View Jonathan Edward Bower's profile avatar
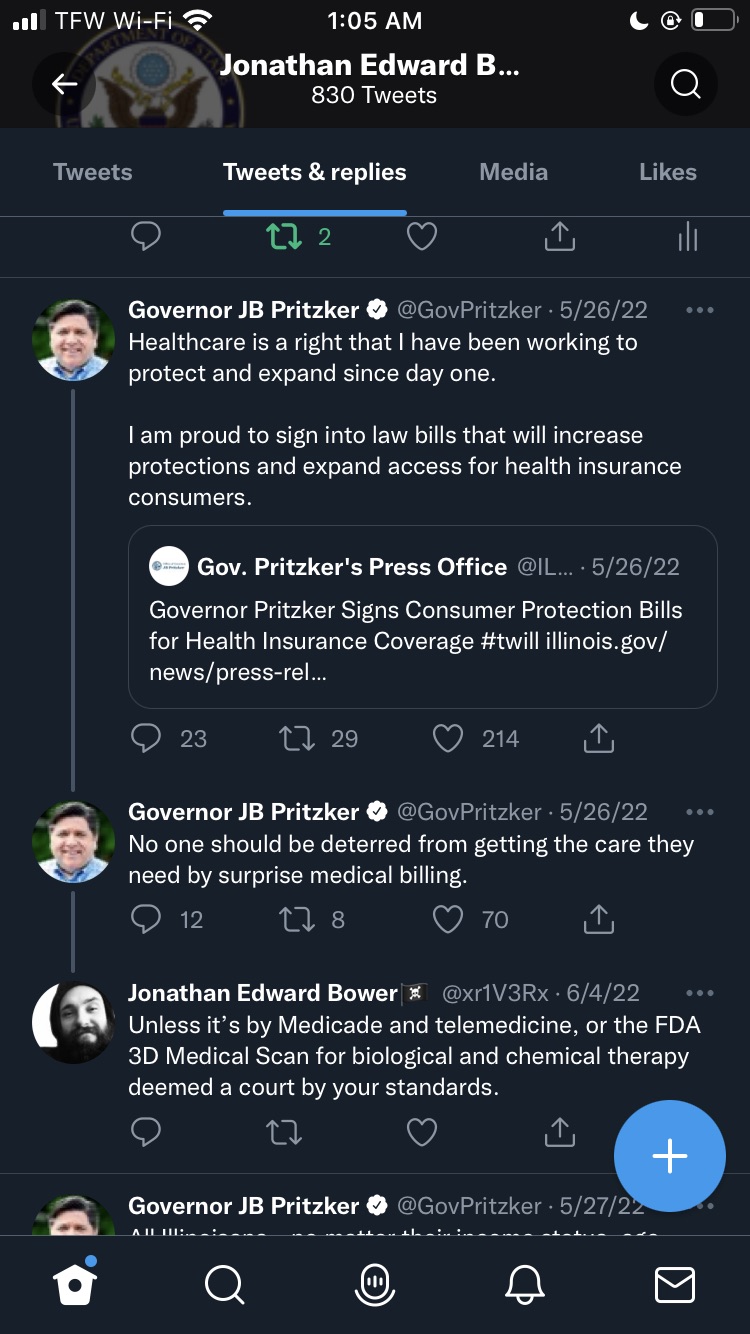 click(x=74, y=1021)
